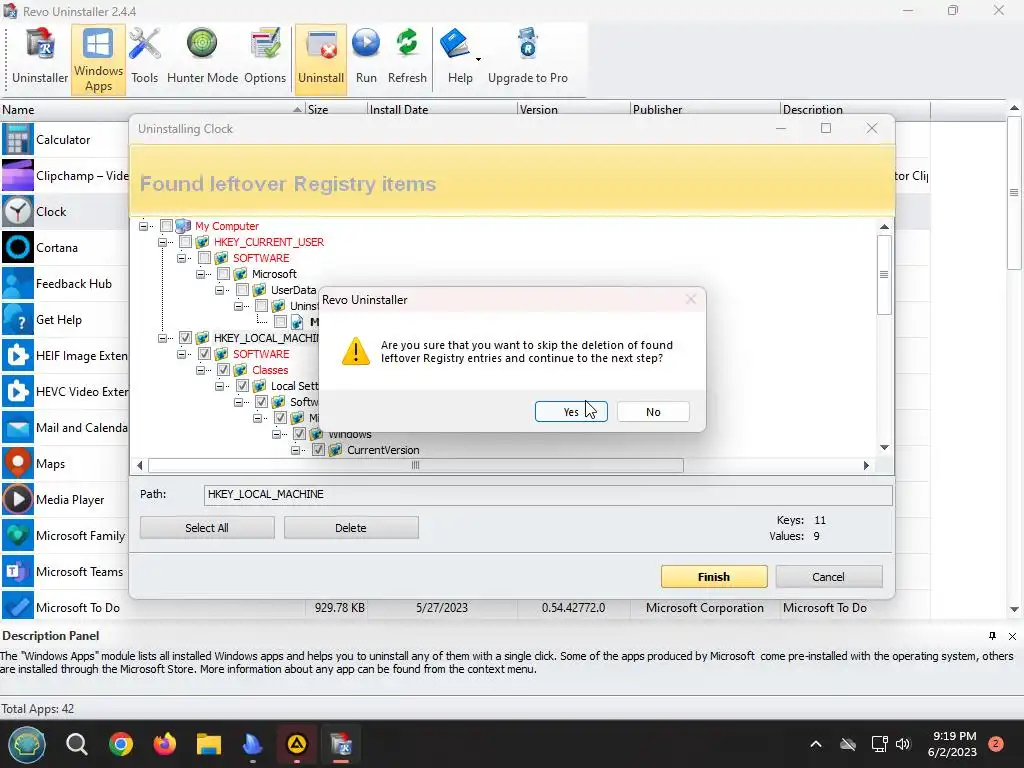The image size is (1024, 768).
Task: Open Options from the toolbar
Action: (265, 57)
